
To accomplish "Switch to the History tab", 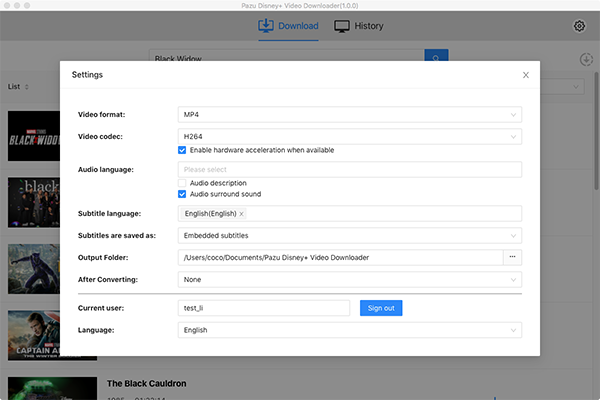I will click(x=359, y=26).
